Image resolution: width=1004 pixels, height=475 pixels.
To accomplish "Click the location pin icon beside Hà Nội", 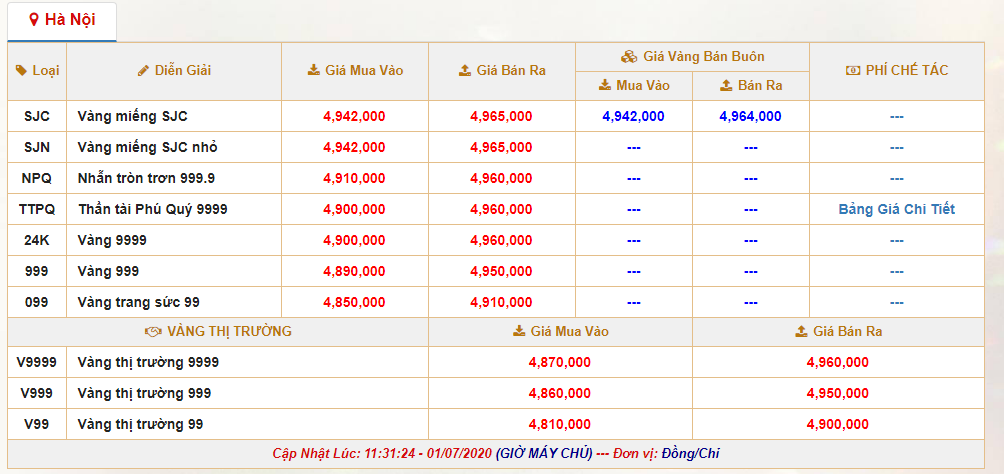I will (x=34, y=20).
